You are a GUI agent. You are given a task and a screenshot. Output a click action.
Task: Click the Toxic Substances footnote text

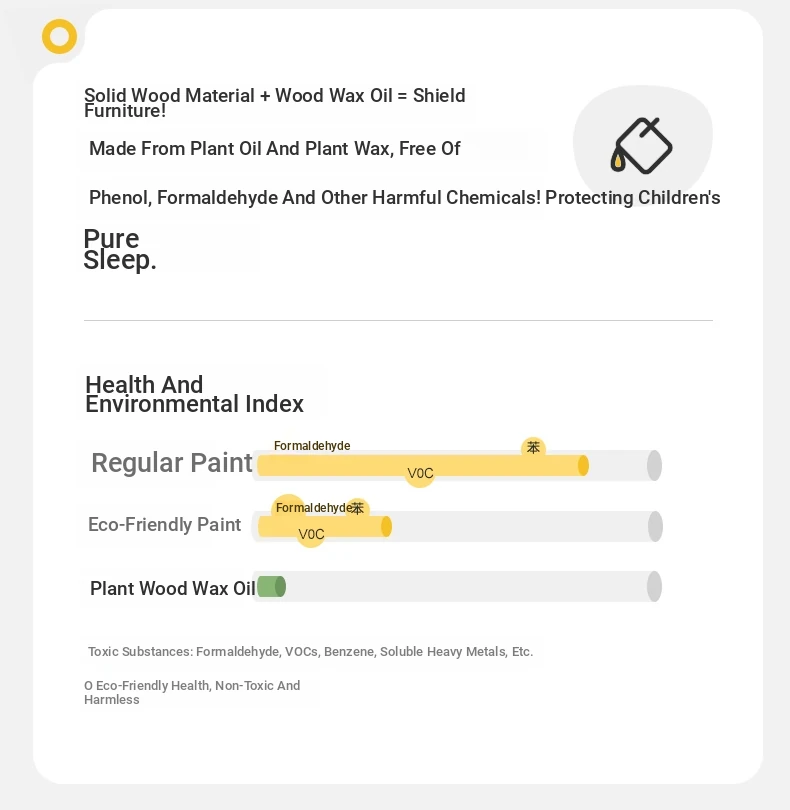pyautogui.click(x=310, y=652)
